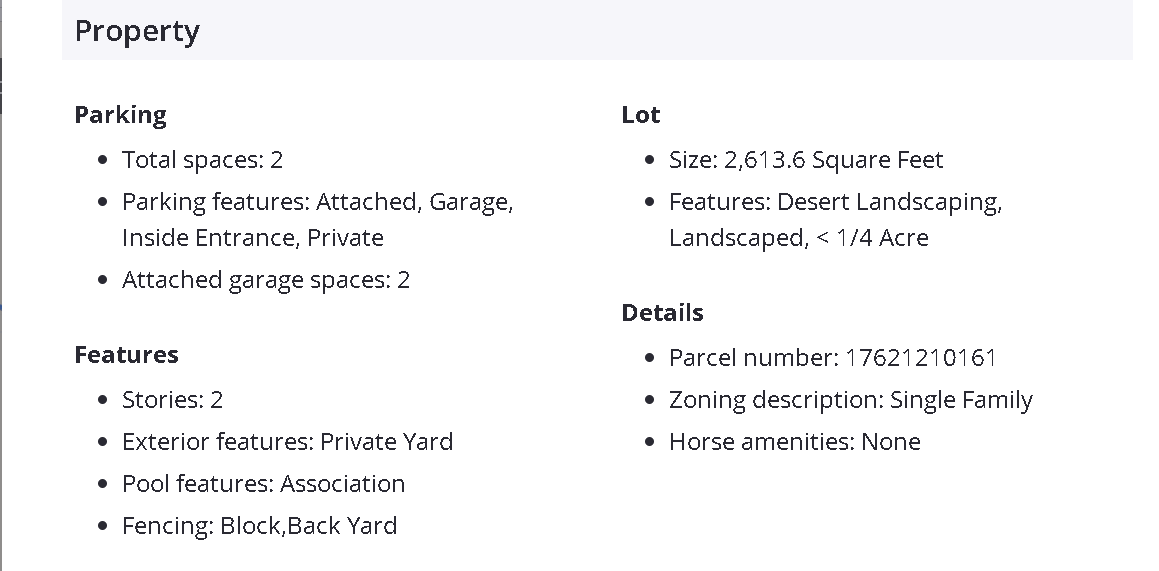1159x571 pixels.
Task: Click the Property section header
Action: tap(137, 31)
